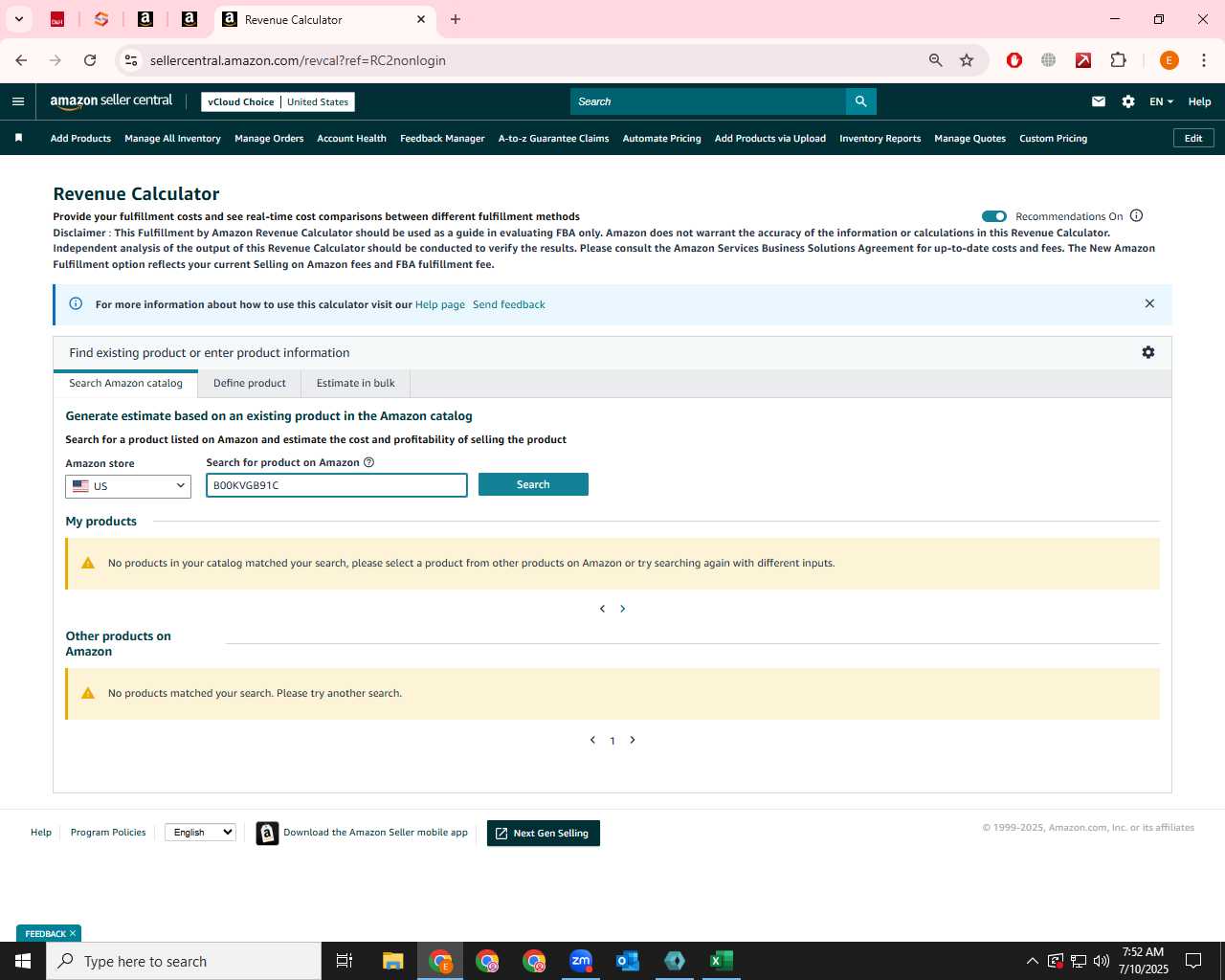Click the top Seller Central search field
Image resolution: width=1225 pixels, height=980 pixels.
(x=708, y=101)
